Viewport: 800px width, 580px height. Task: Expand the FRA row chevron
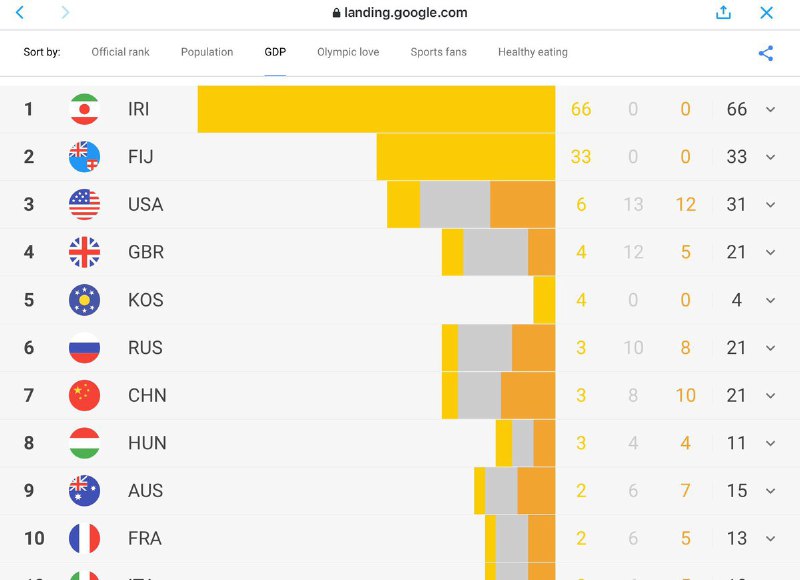(x=770, y=538)
